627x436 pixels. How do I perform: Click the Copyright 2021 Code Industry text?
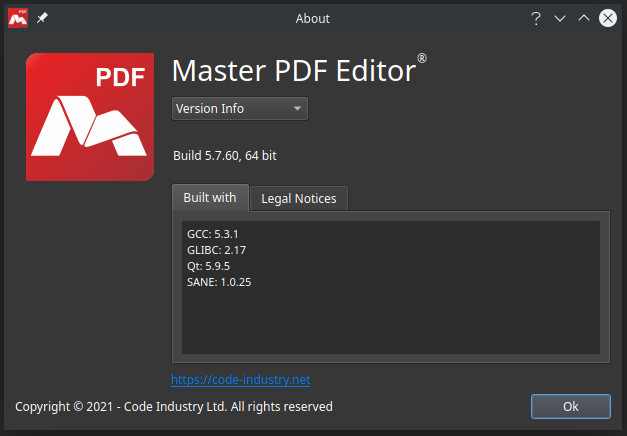pos(174,407)
